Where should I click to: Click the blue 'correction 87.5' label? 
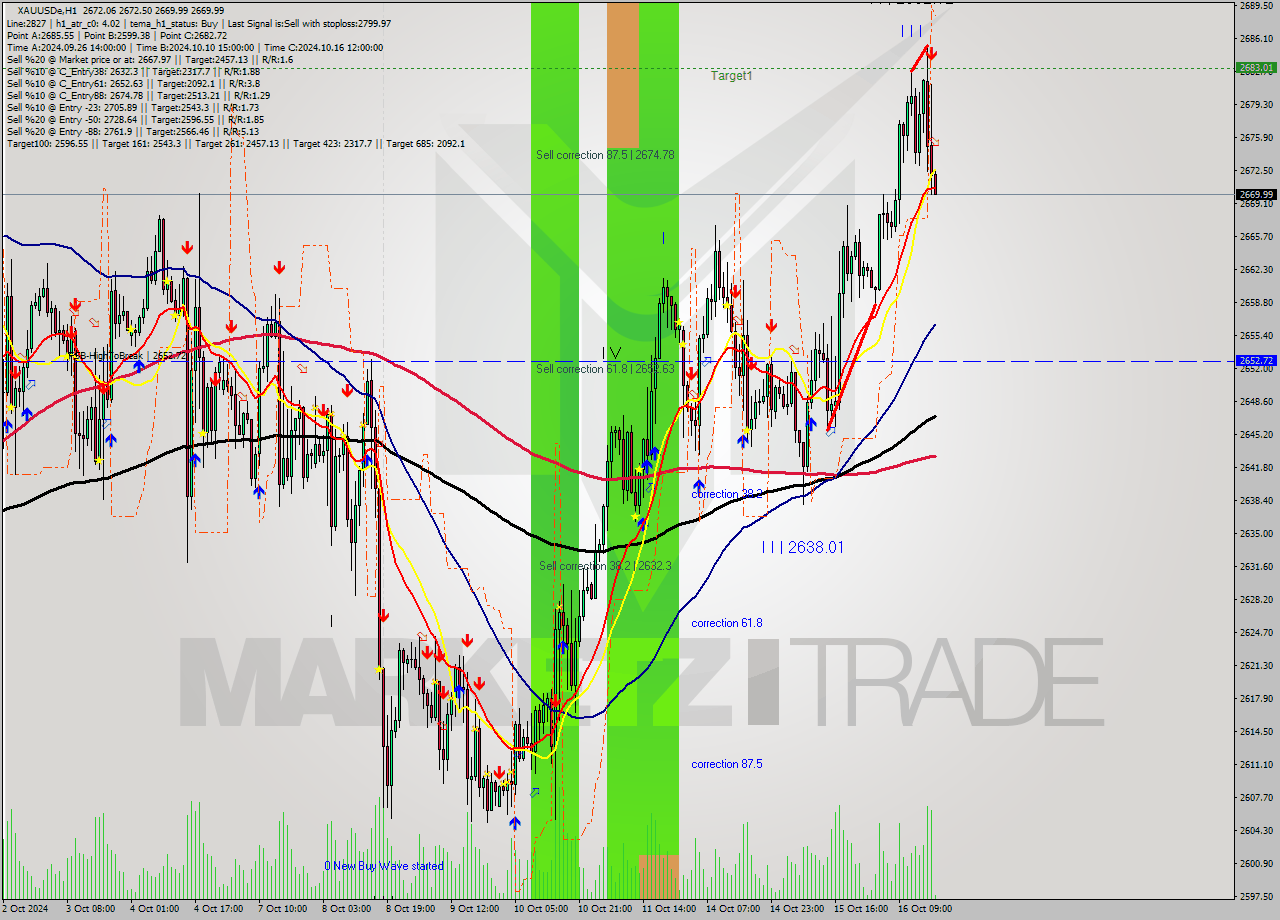point(727,764)
